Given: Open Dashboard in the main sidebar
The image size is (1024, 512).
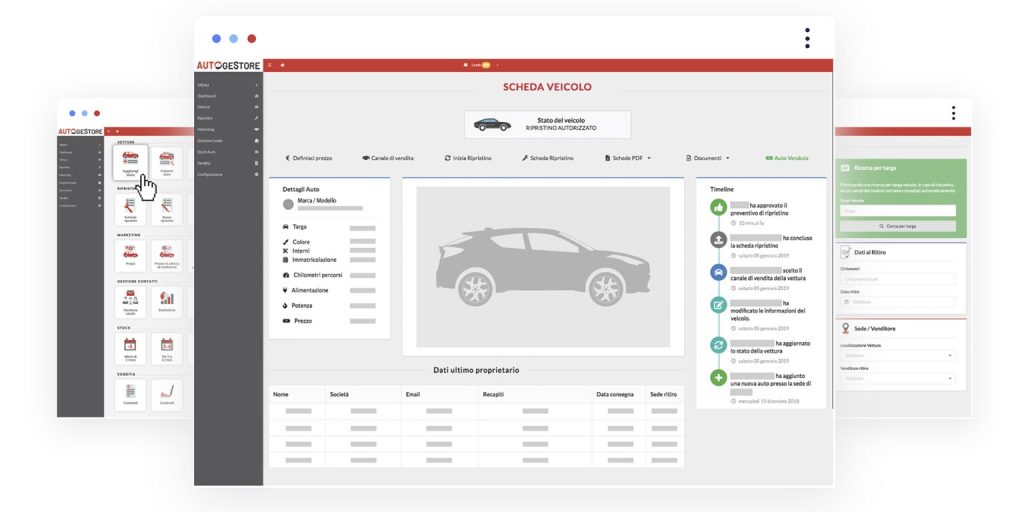Looking at the screenshot, I should click(207, 96).
